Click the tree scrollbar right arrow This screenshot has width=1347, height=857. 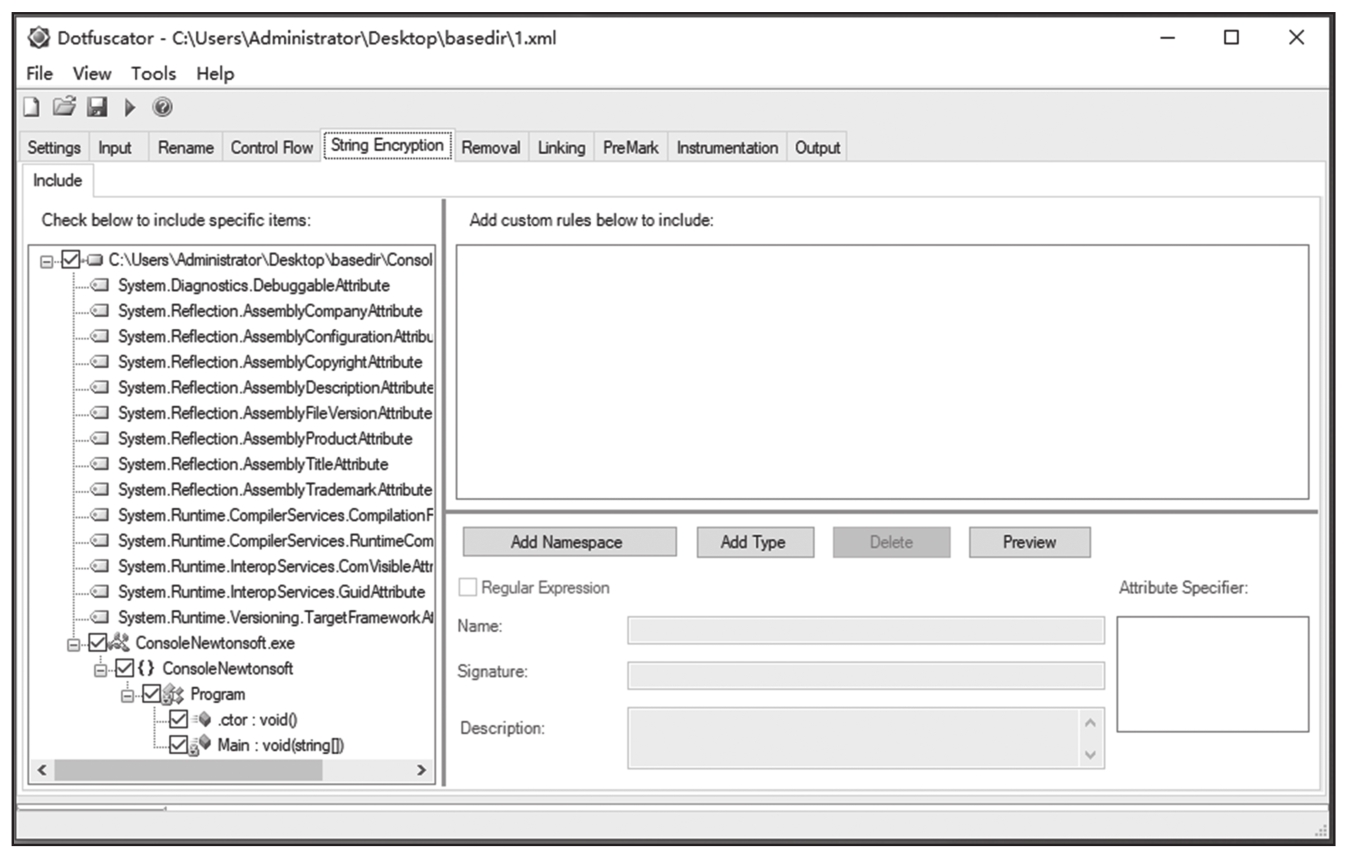click(x=421, y=770)
